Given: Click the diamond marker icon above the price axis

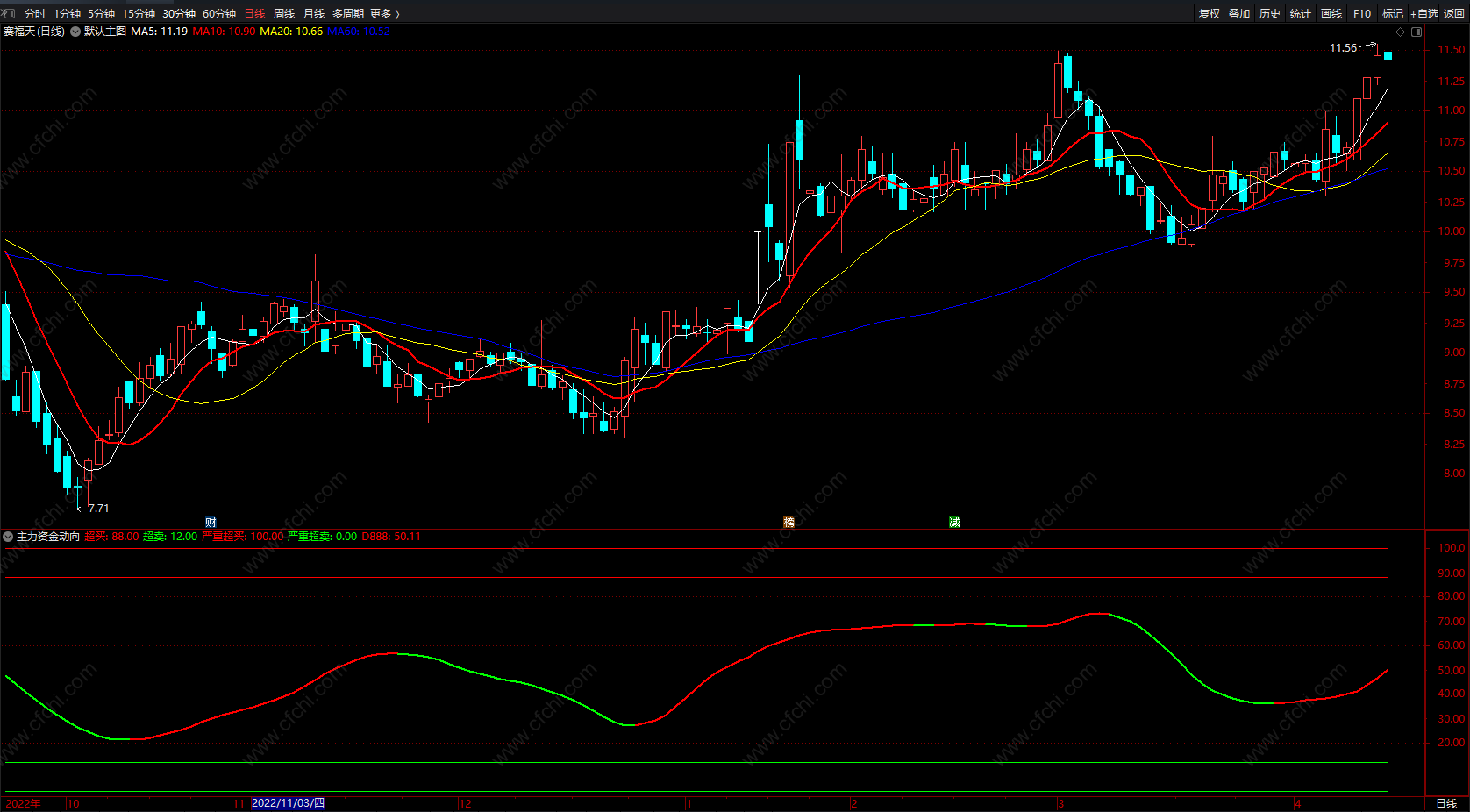Looking at the screenshot, I should [x=1400, y=32].
